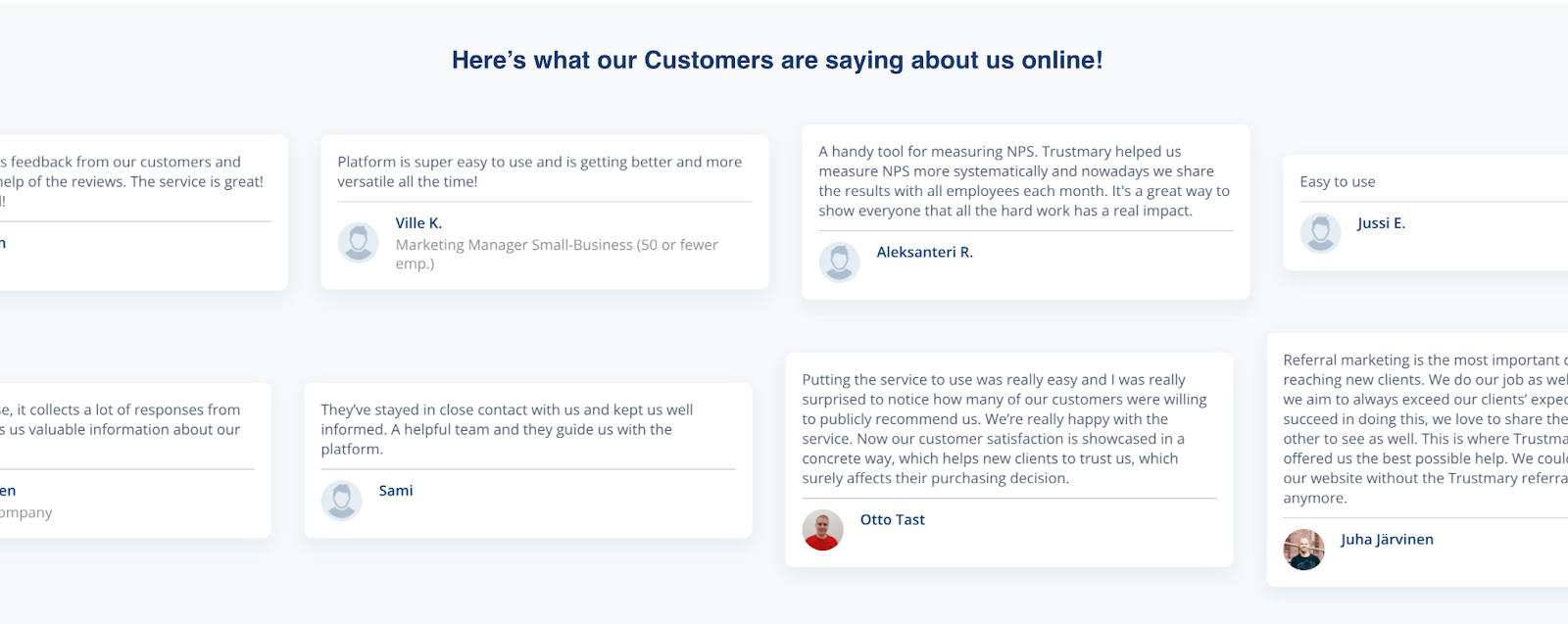Screen dimensions: 1568x624
Task: Open Ville K. reviewer name
Action: coord(418,223)
